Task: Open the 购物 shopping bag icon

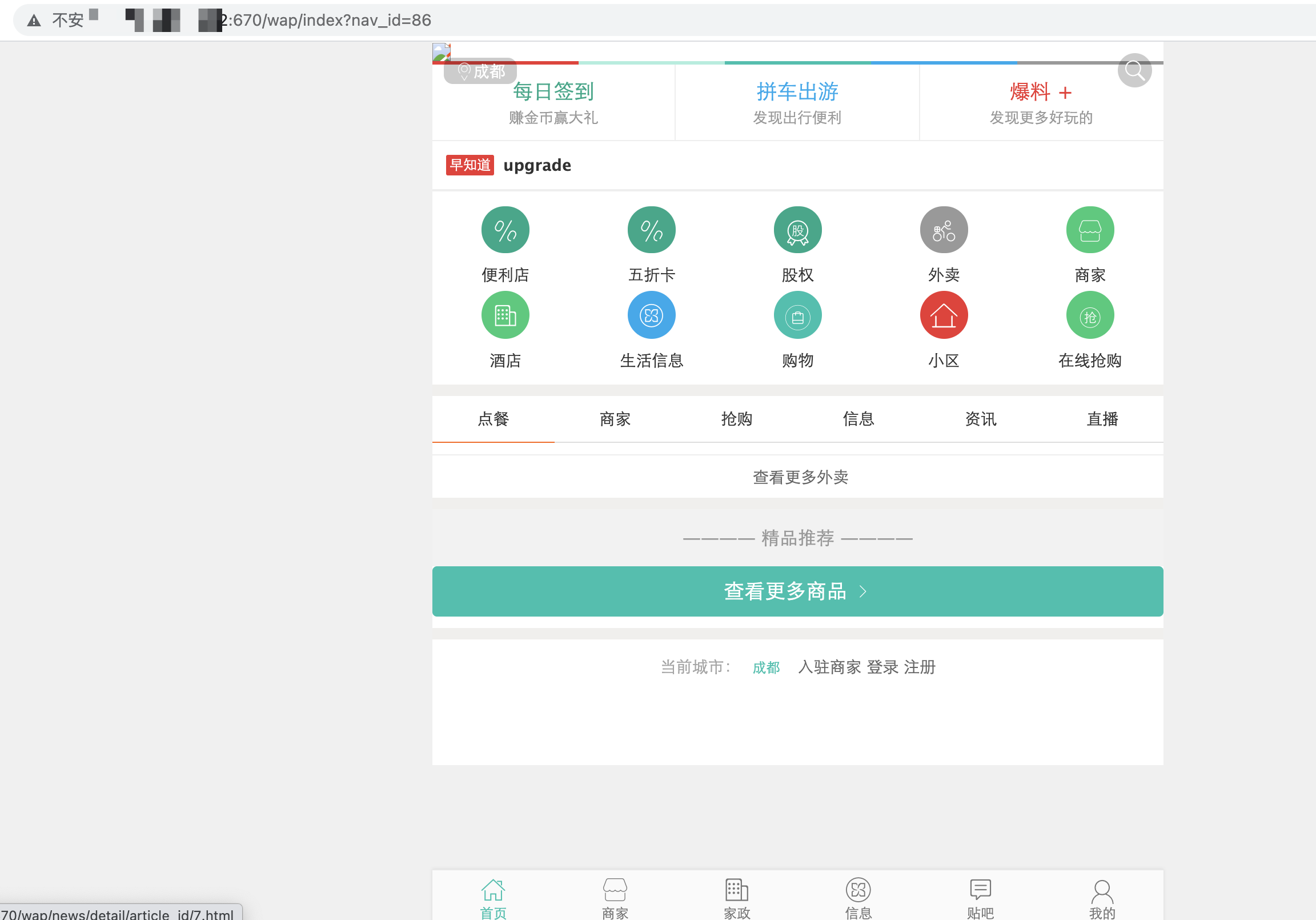Action: tap(797, 315)
